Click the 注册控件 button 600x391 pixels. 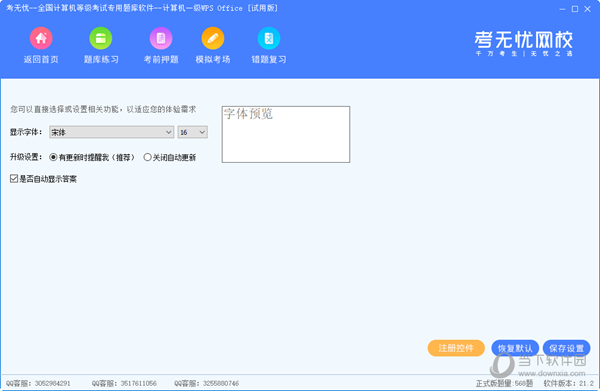[x=456, y=348]
